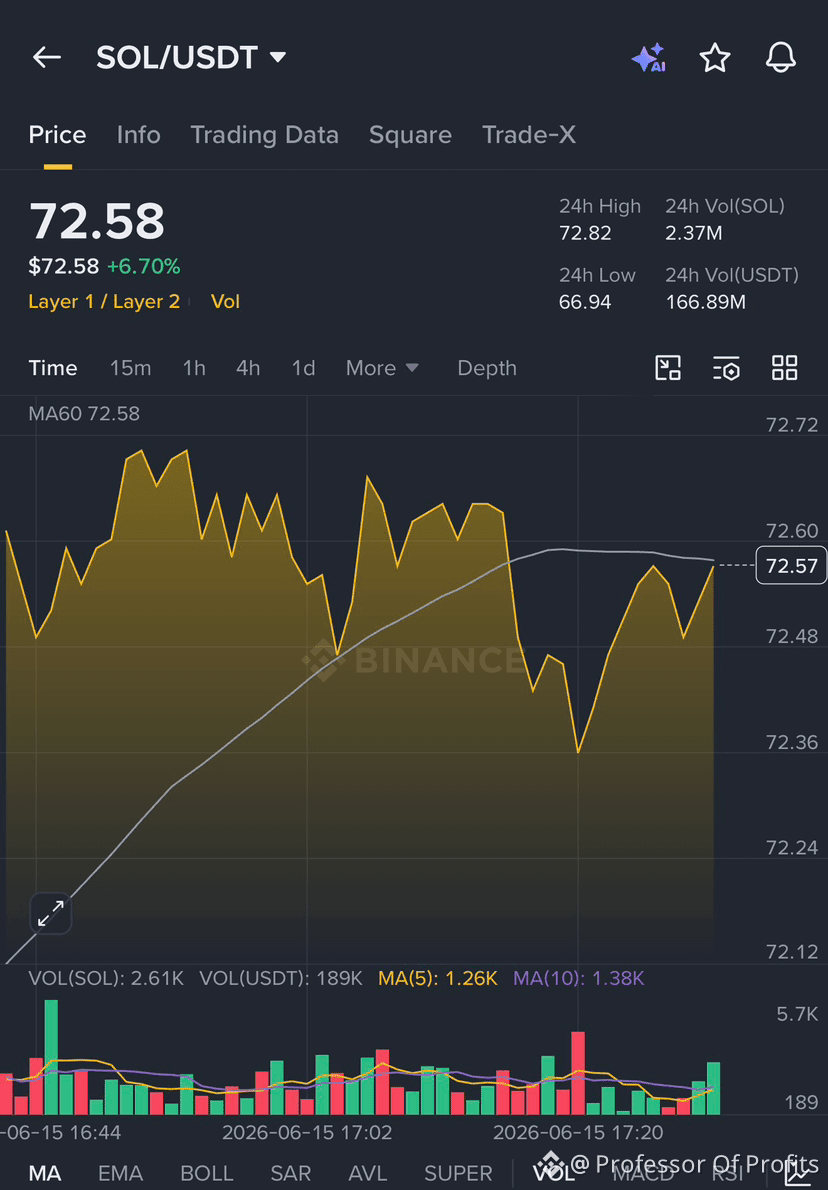Toggle the EMA indicator
The height and width of the screenshot is (1190, 828).
[x=121, y=1173]
